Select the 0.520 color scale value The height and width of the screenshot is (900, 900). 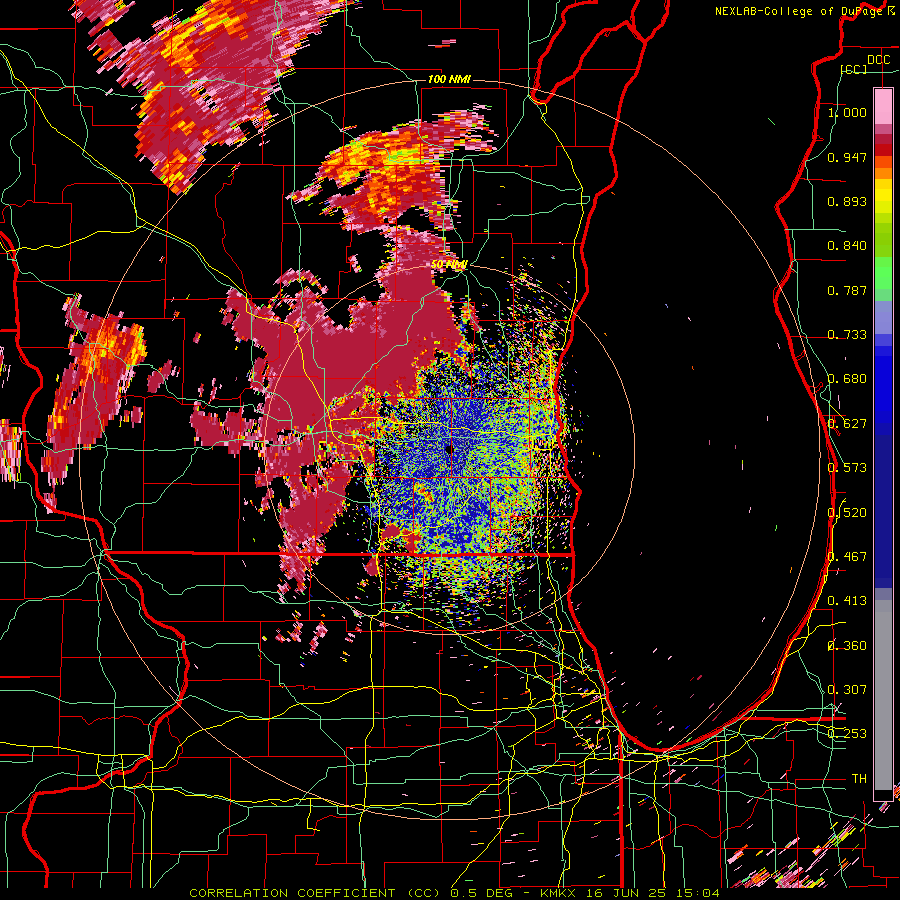847,513
